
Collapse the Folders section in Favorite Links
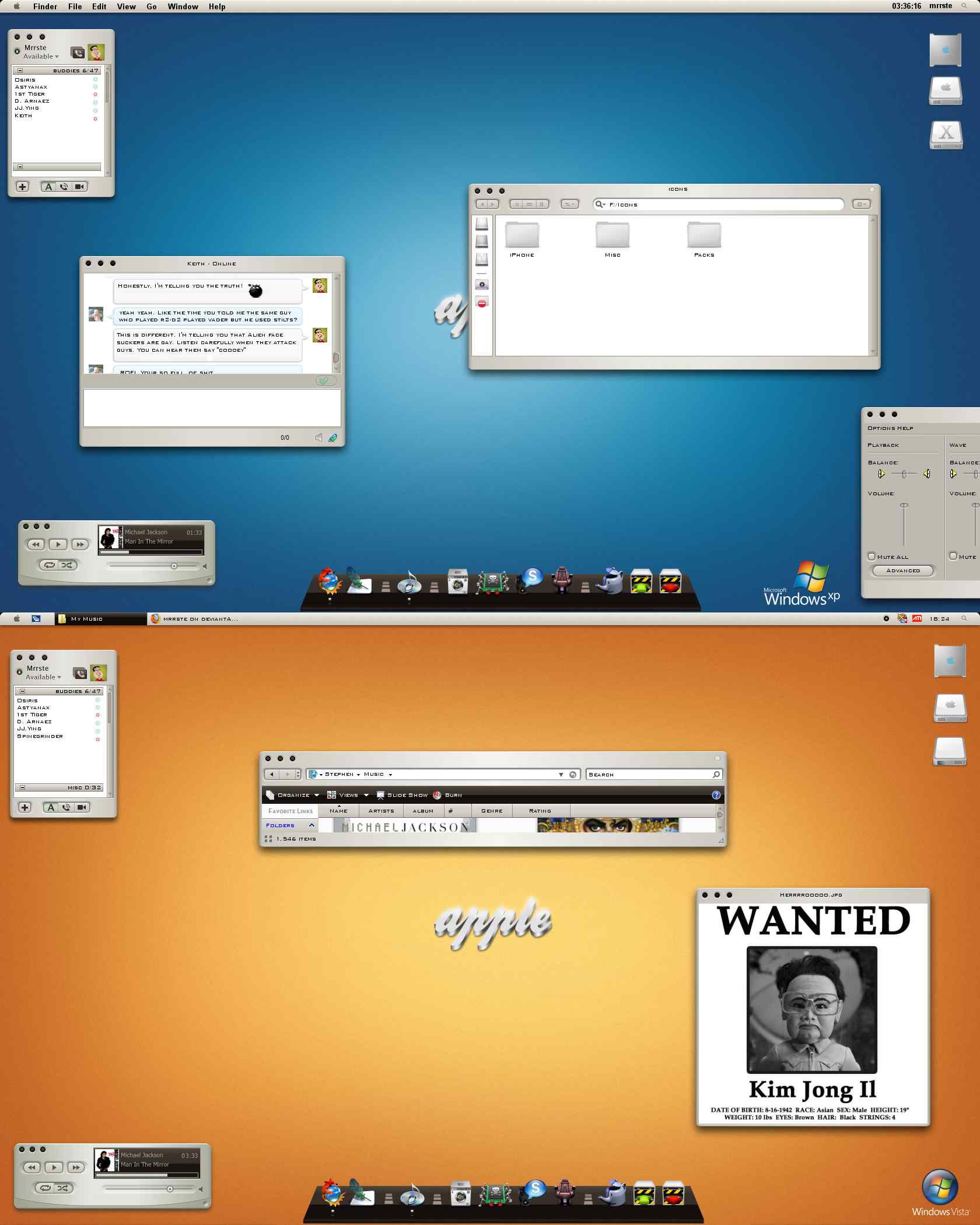(x=311, y=825)
